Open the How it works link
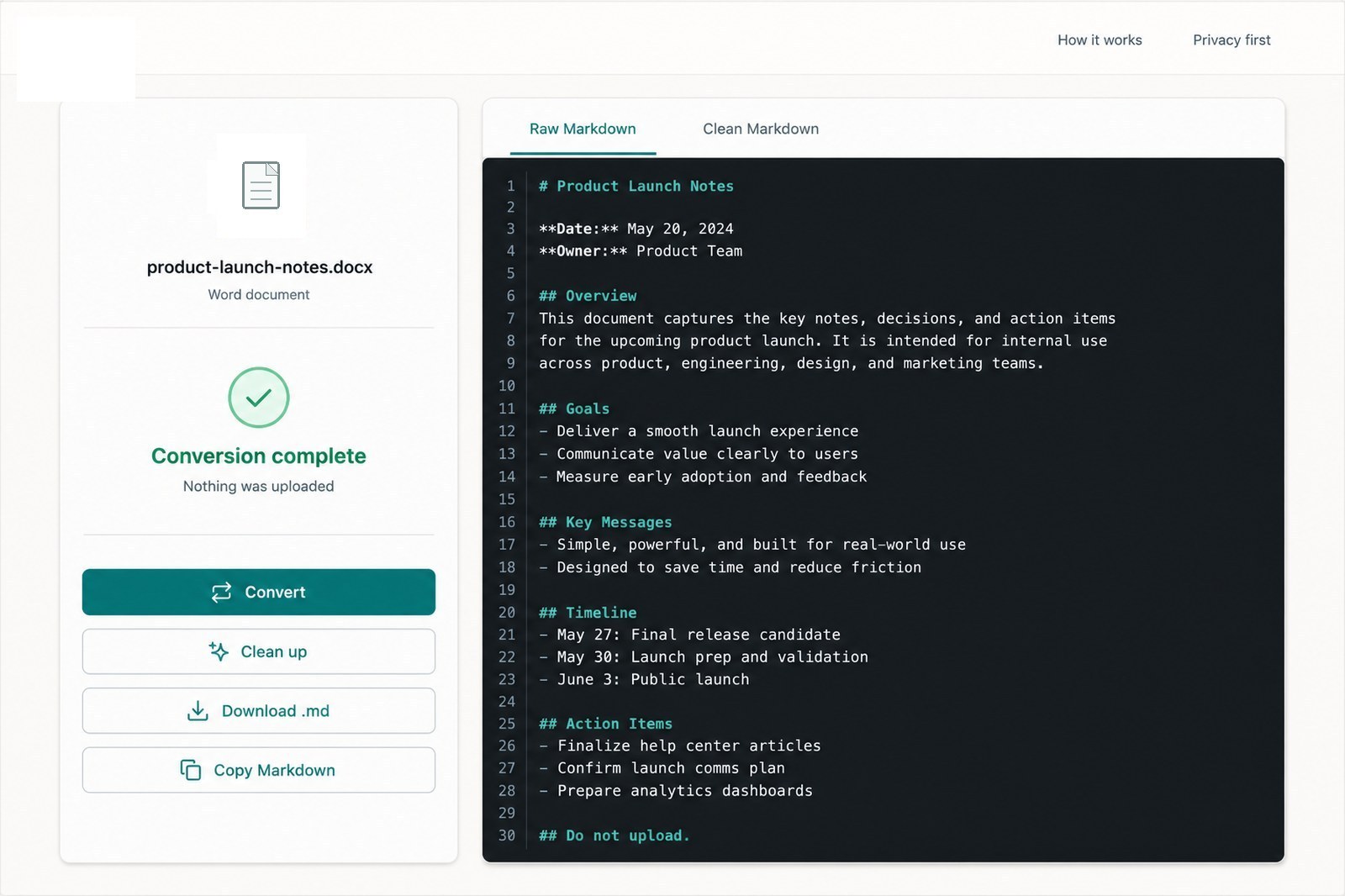This screenshot has width=1345, height=896. pyautogui.click(x=1100, y=40)
